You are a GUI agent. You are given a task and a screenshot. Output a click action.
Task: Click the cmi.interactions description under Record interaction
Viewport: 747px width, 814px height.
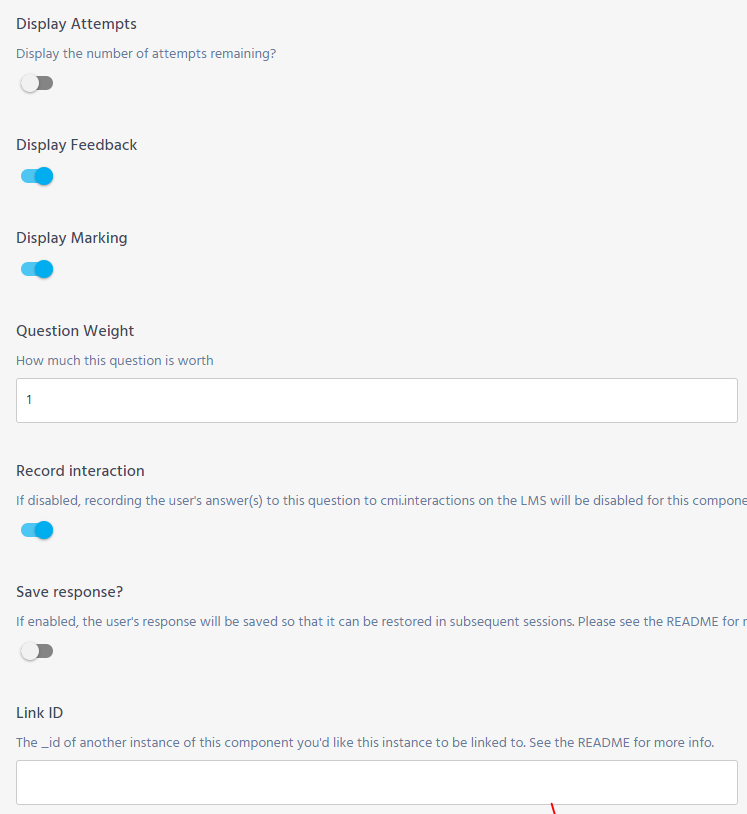380,500
